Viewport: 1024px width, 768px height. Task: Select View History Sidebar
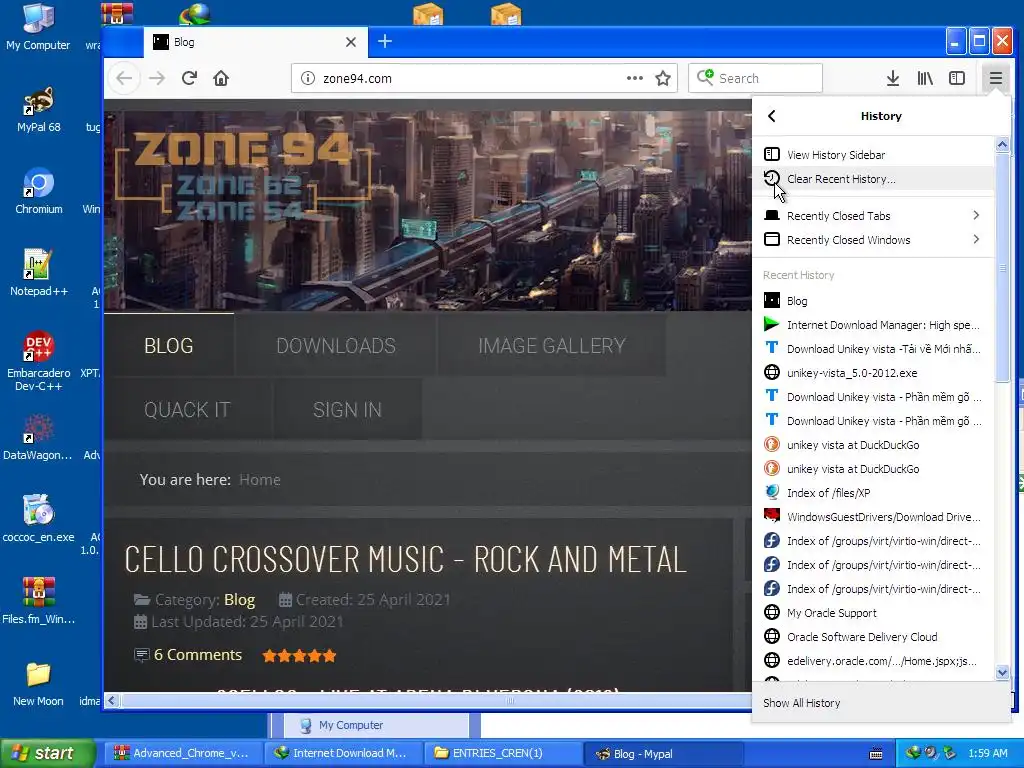tap(873, 155)
